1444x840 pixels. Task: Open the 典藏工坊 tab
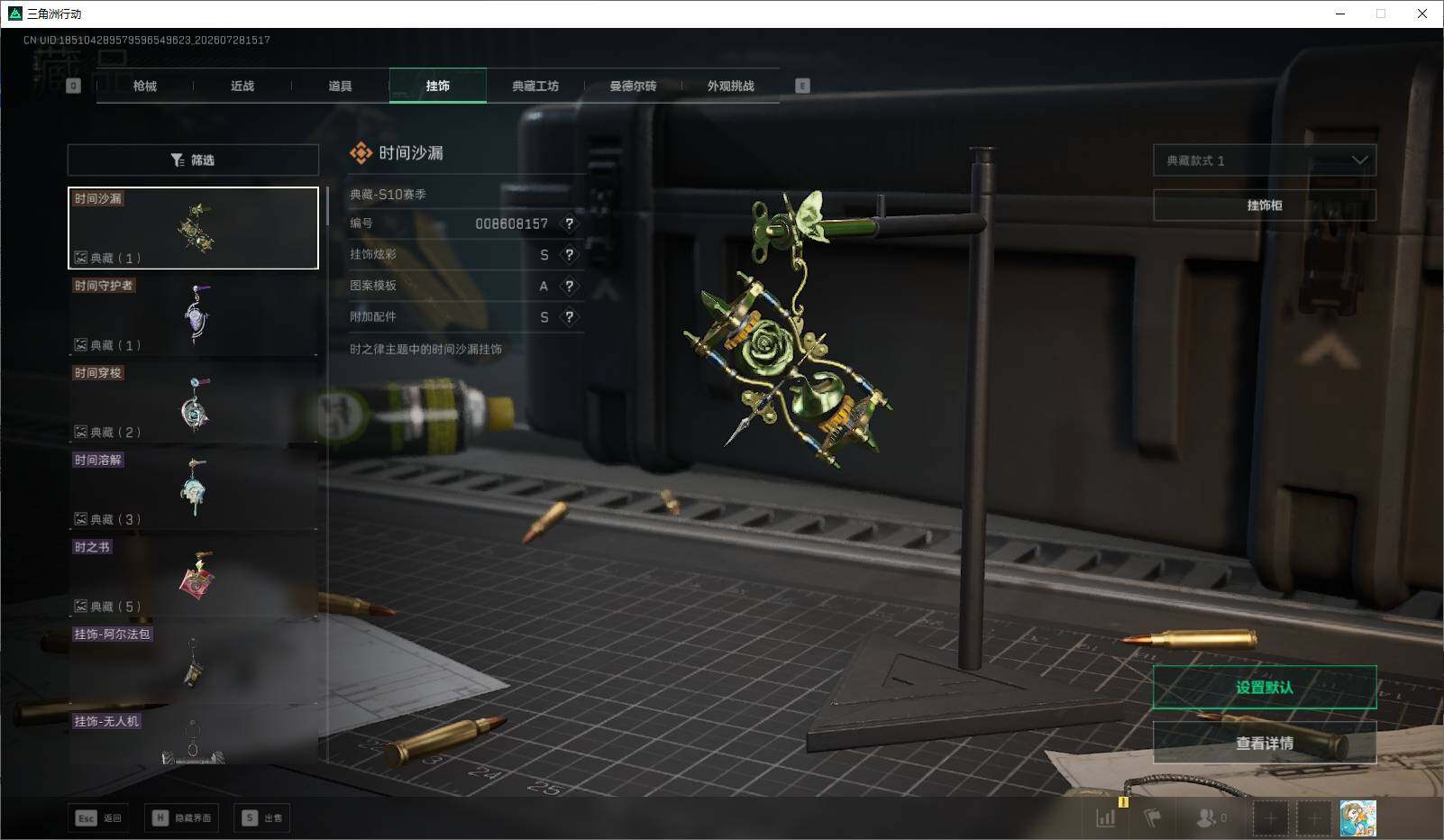pyautogui.click(x=535, y=86)
